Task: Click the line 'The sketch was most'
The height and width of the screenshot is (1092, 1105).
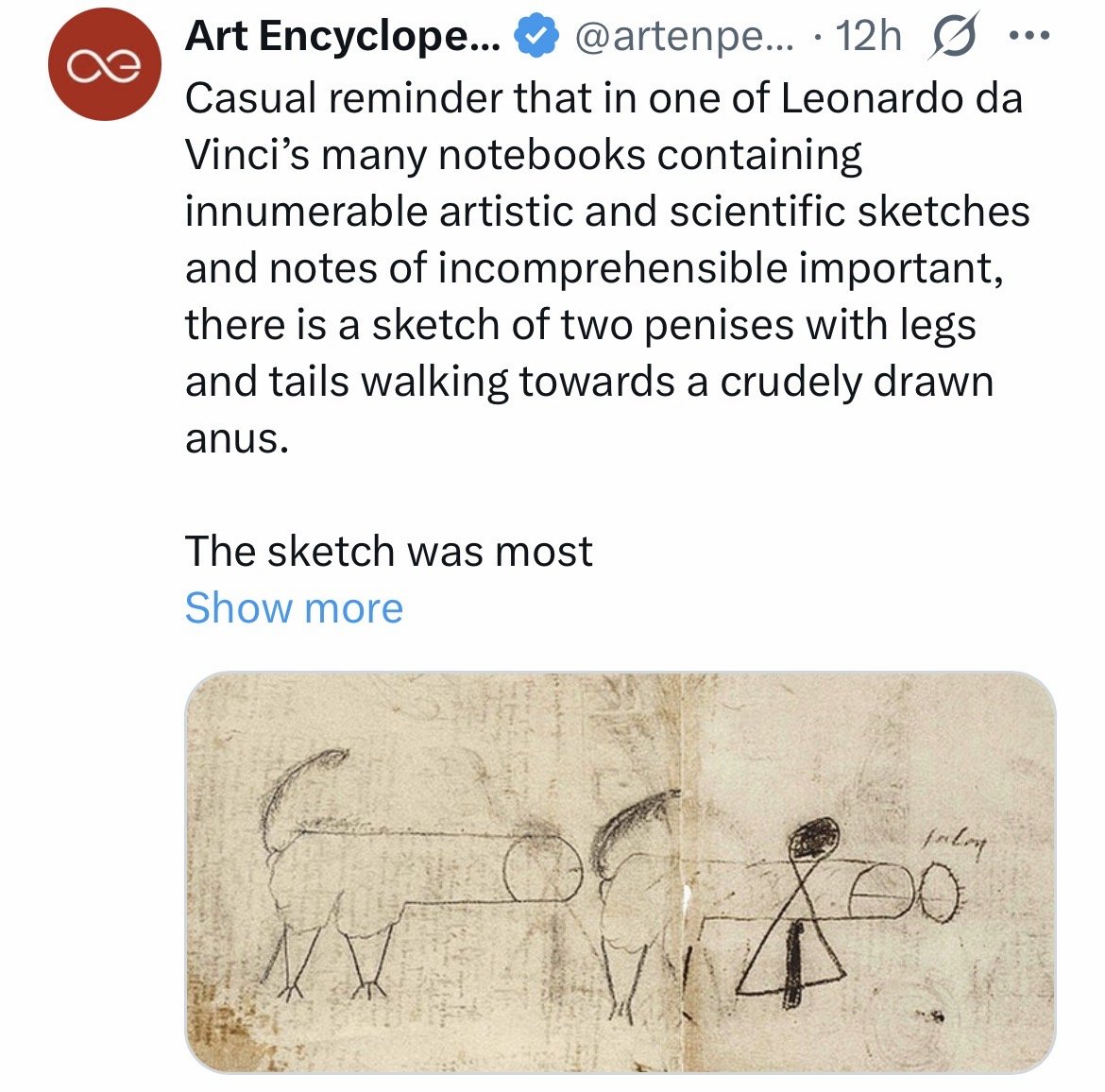Action: (x=388, y=551)
